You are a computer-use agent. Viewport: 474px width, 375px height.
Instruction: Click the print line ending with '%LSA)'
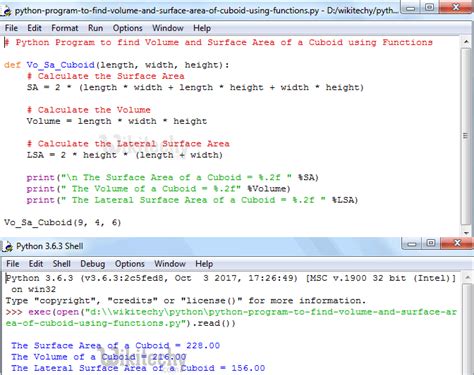[192, 200]
